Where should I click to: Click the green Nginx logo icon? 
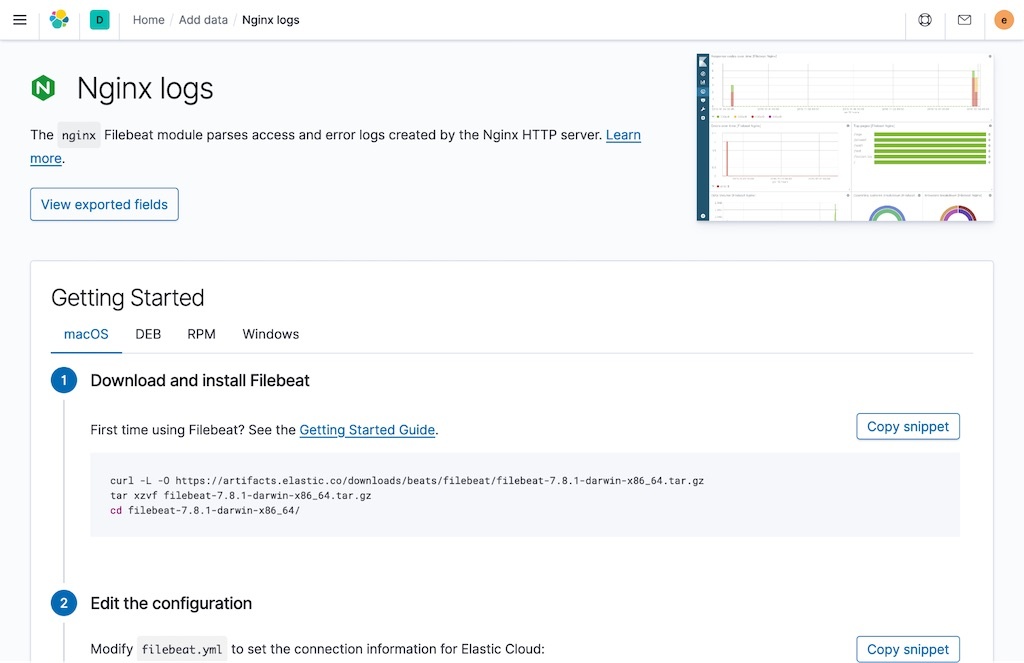(x=43, y=88)
